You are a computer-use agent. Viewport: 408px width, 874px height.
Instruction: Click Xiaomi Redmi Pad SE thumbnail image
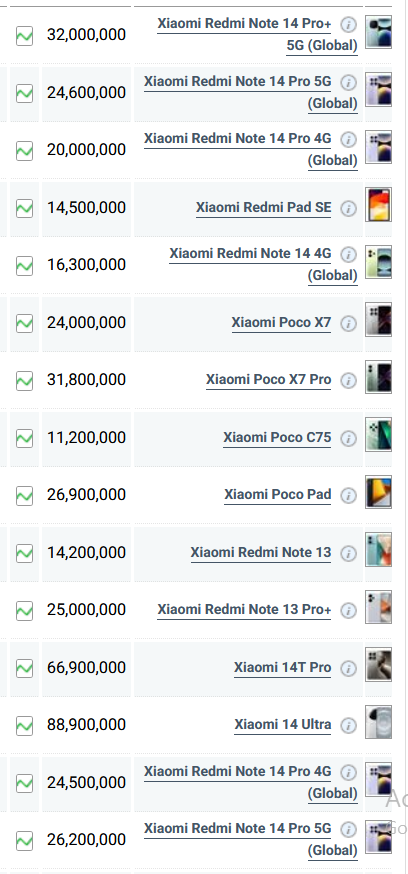(x=378, y=205)
